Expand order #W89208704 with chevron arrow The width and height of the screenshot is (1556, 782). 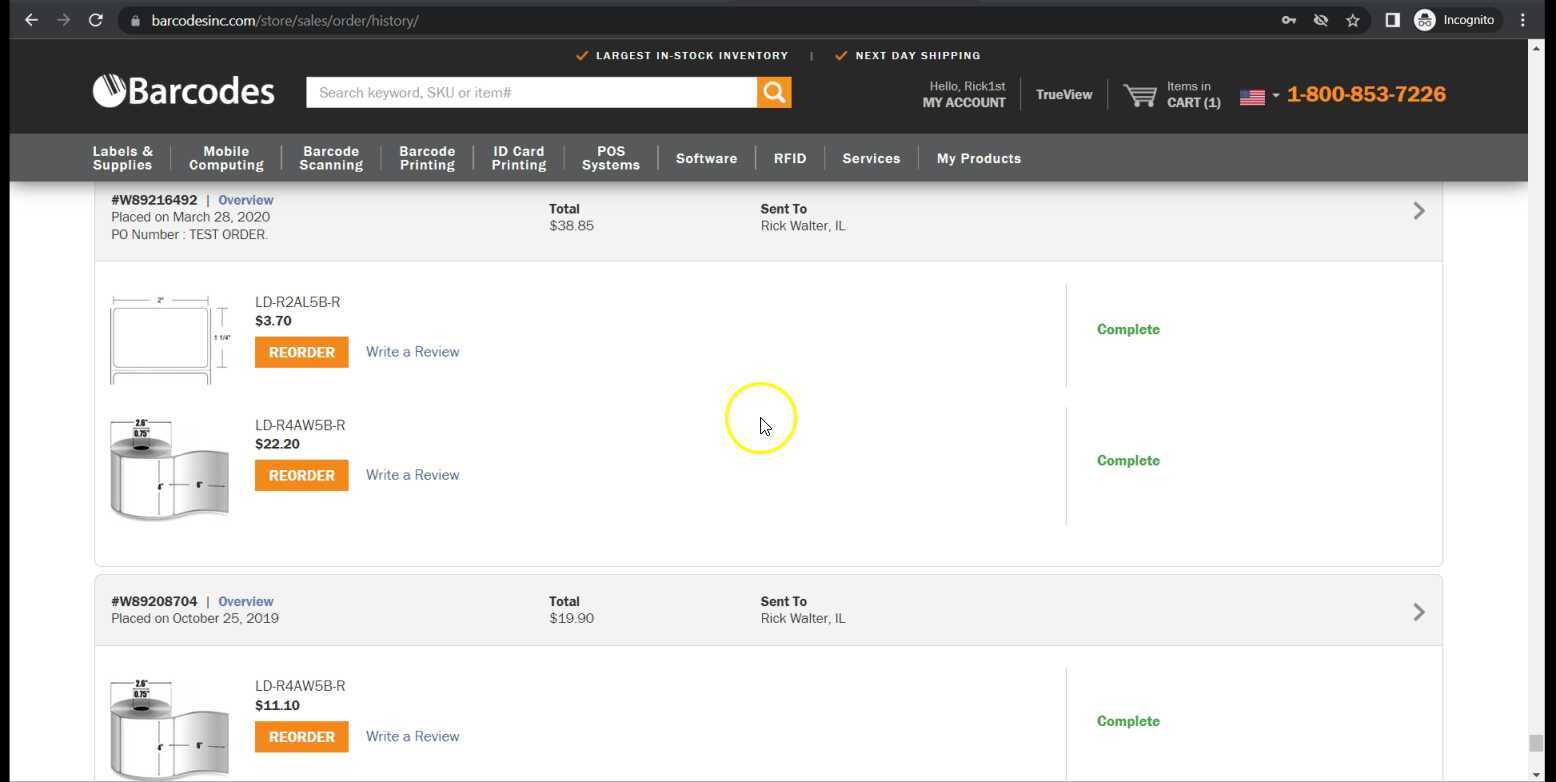pos(1418,612)
